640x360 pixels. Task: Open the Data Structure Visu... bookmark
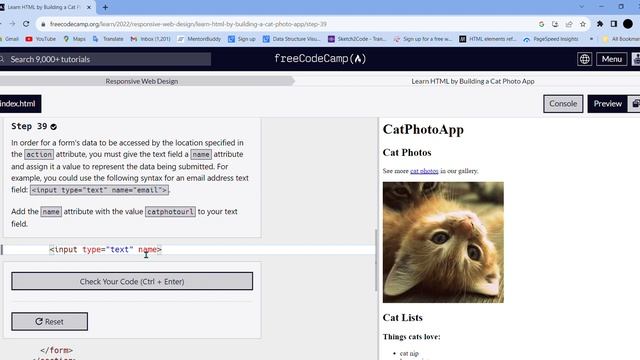tap(292, 39)
